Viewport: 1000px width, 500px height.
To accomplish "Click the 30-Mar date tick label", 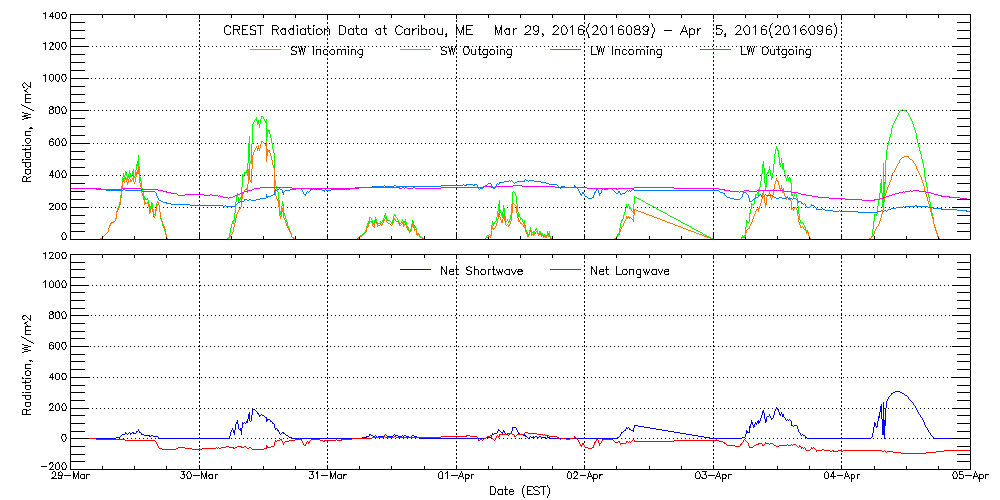I will tap(200, 477).
